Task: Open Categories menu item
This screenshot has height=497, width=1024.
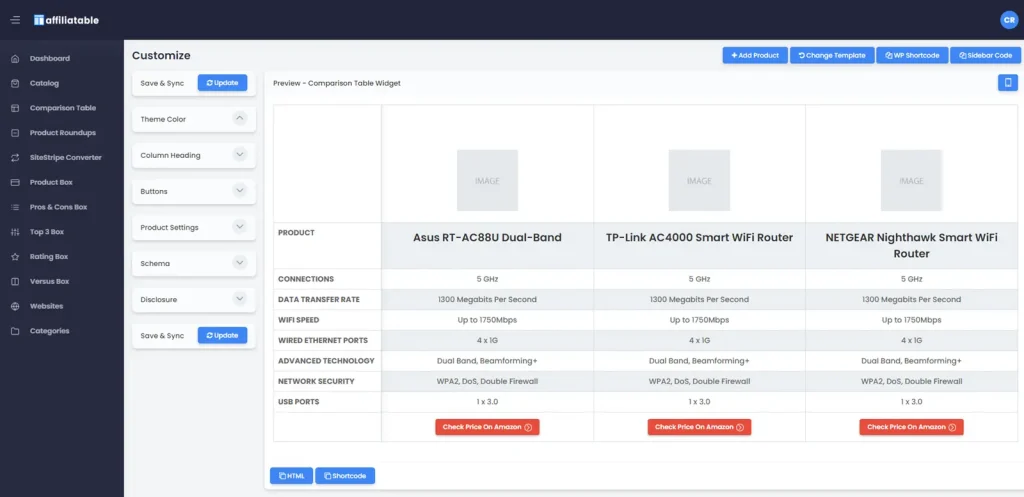Action: pos(49,331)
